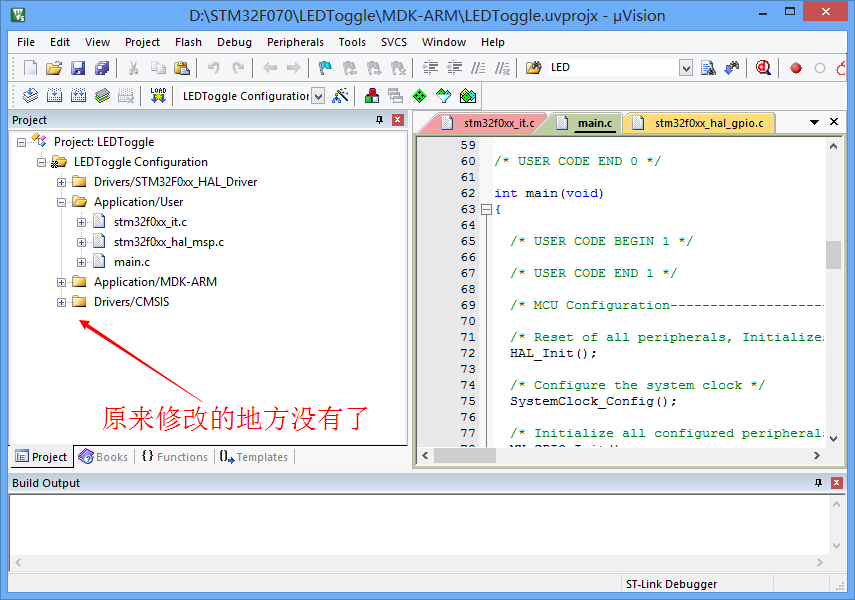The width and height of the screenshot is (855, 600).
Task: Translate the current file
Action: coord(30,96)
